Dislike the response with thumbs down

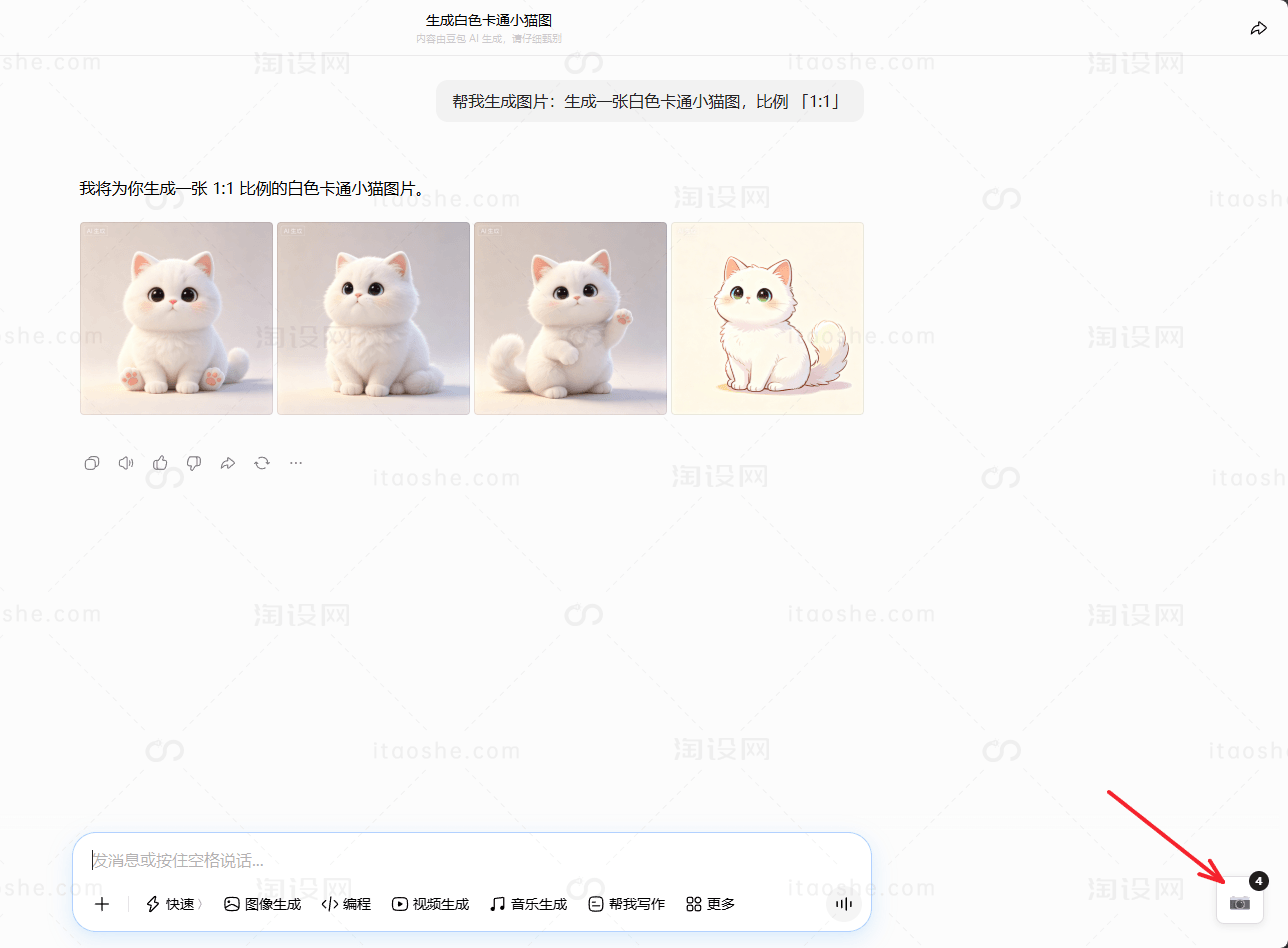click(194, 463)
